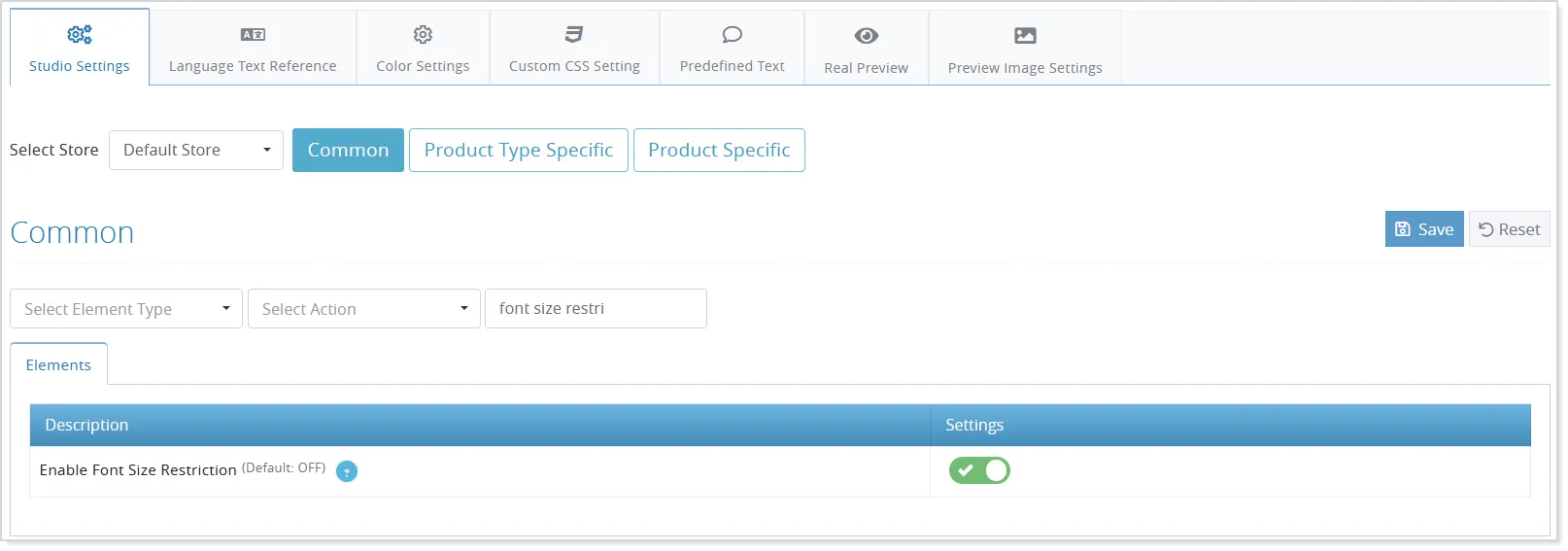Click the floppy disk icon on Save
This screenshot has width=1568, height=551.
[1403, 229]
